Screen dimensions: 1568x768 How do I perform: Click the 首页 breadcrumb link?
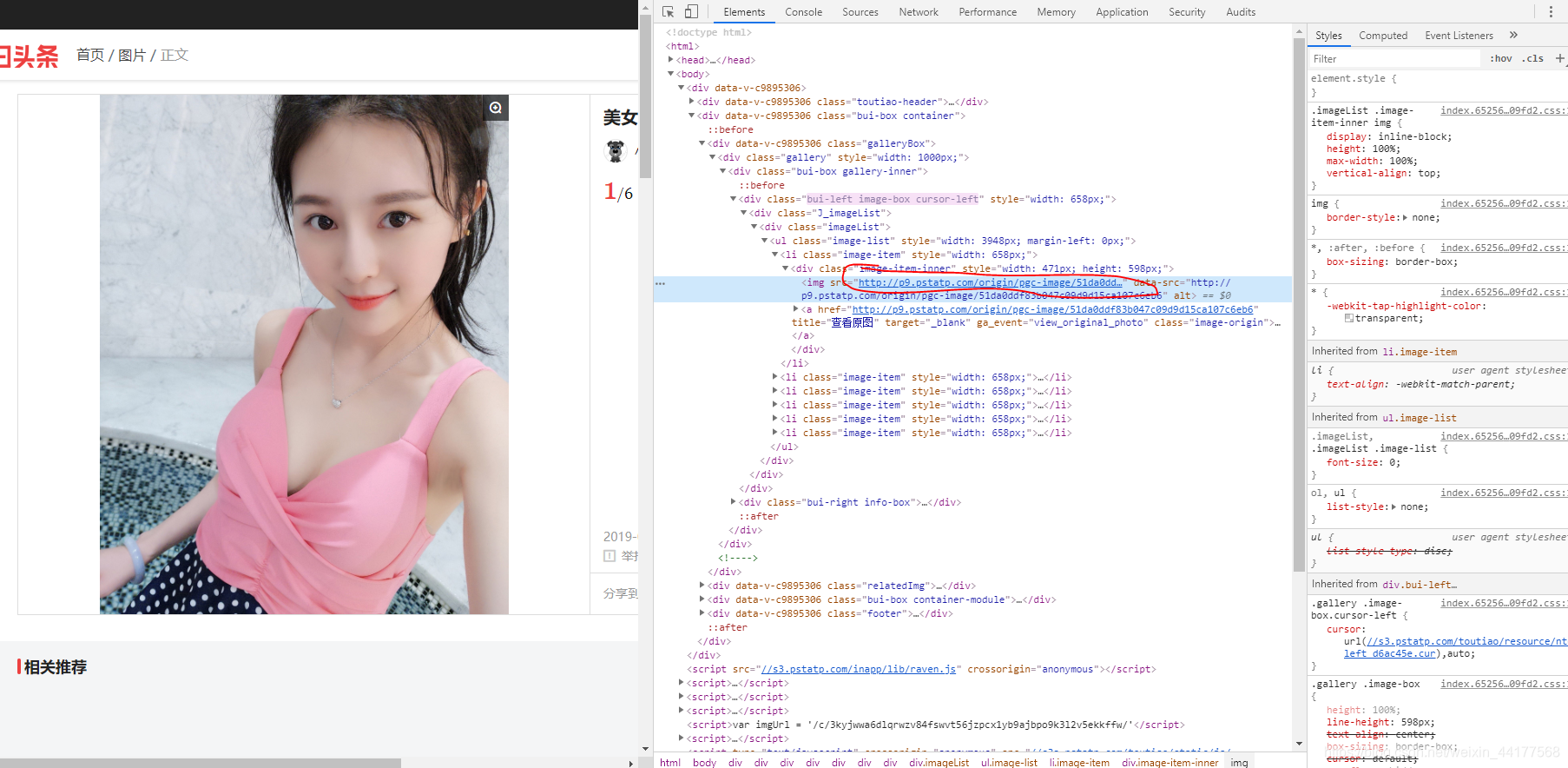(90, 55)
